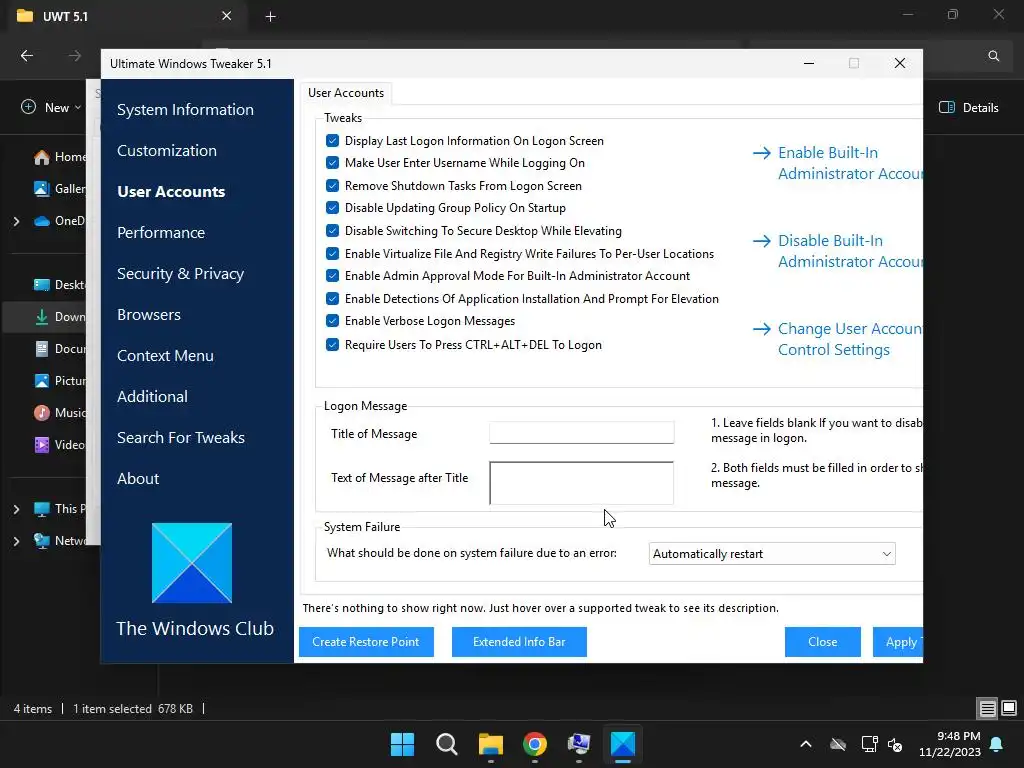This screenshot has width=1024, height=768.
Task: Toggle Enable Virtualize File And Registry Write Failures
Action: click(332, 253)
